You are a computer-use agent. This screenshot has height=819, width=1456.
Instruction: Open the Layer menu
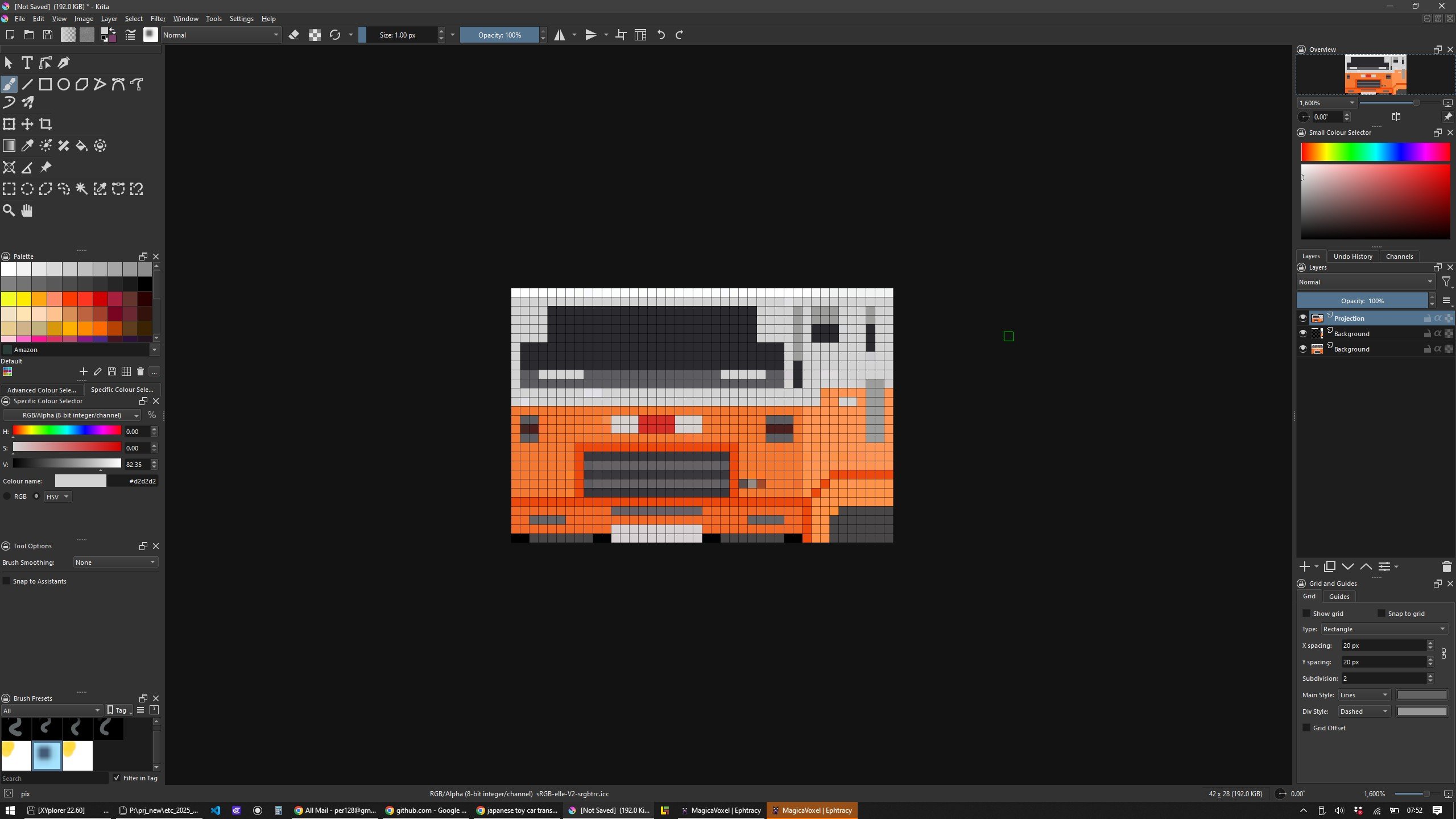109,18
